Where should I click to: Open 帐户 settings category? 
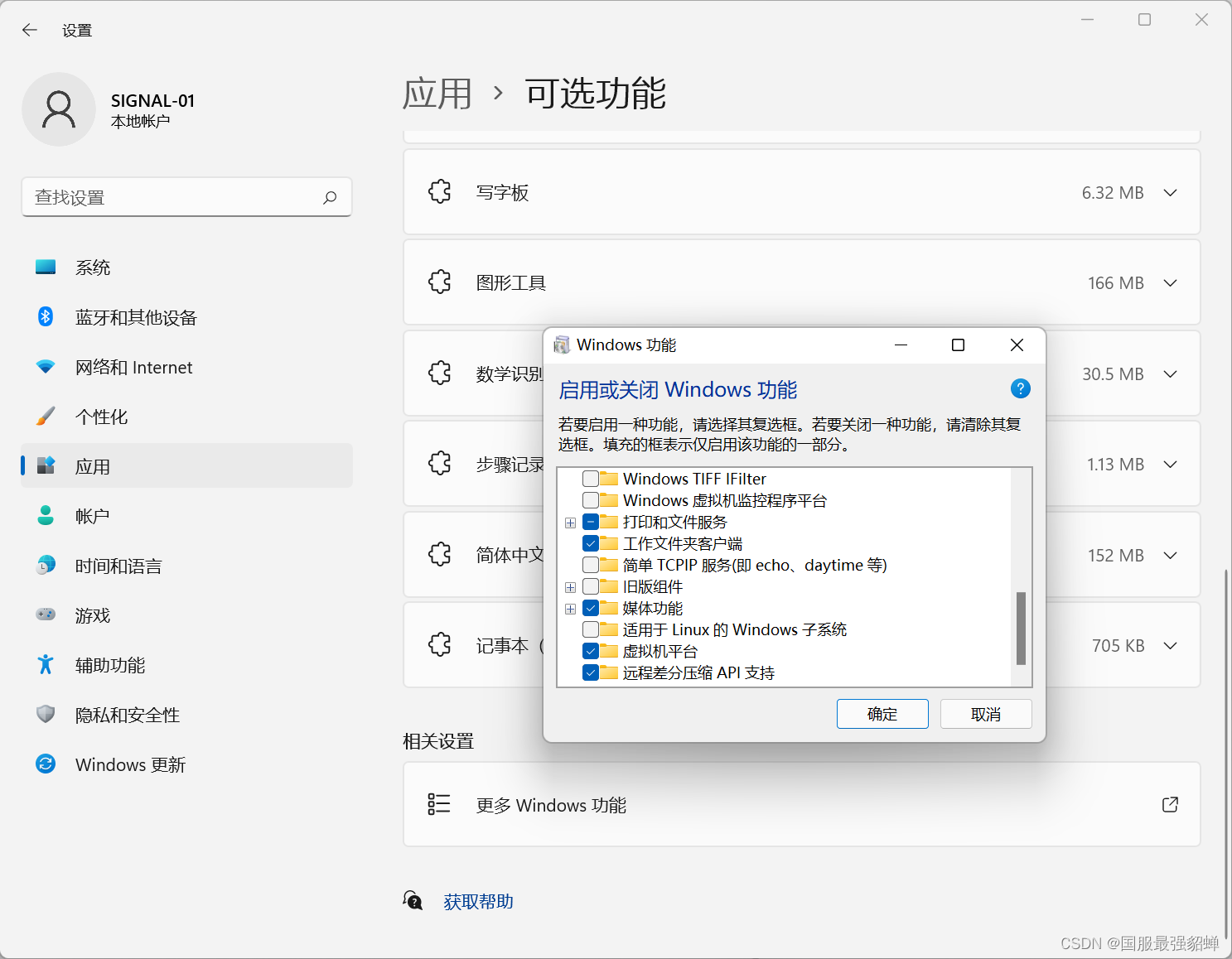(x=186, y=516)
